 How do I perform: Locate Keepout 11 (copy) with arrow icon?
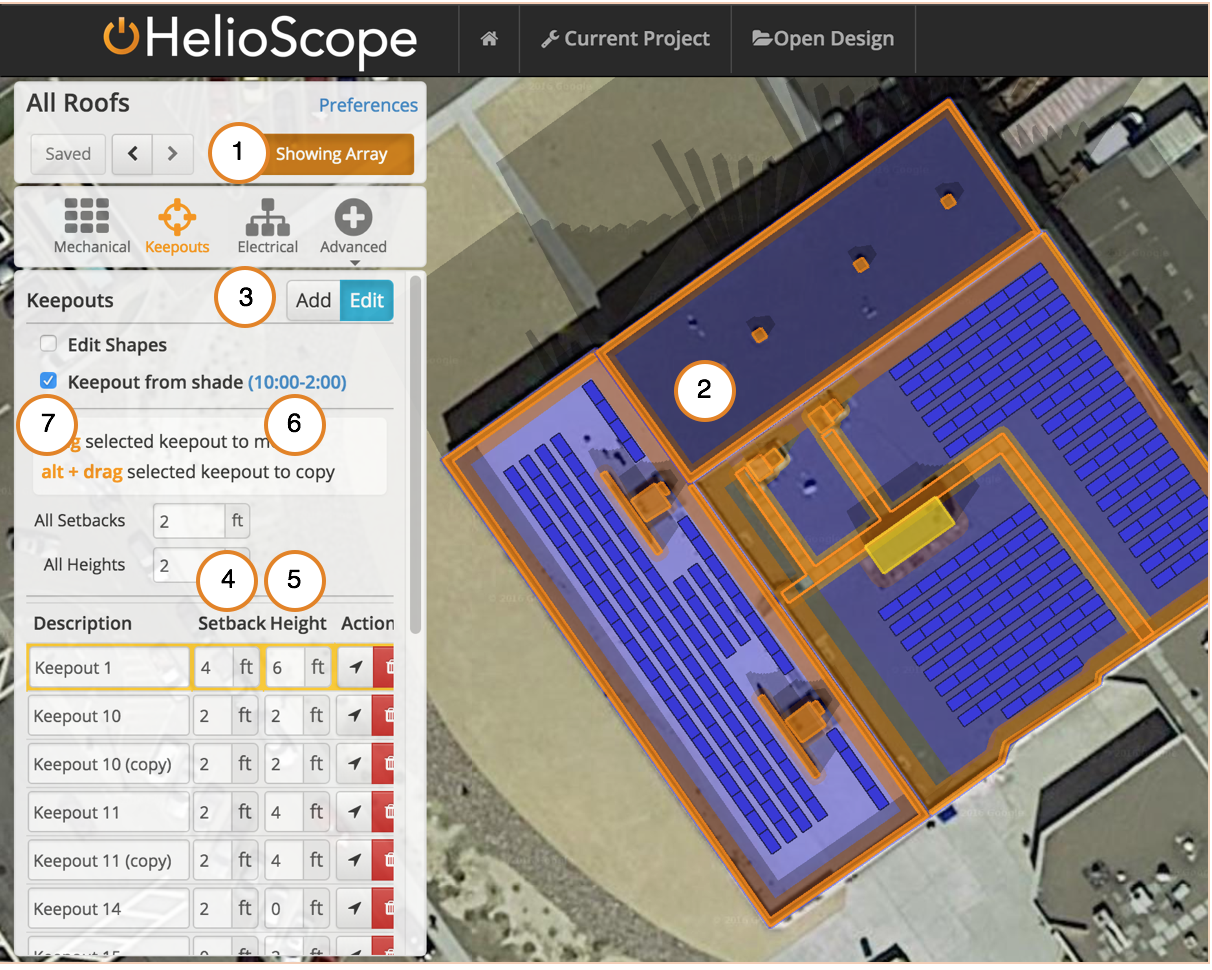pos(354,861)
